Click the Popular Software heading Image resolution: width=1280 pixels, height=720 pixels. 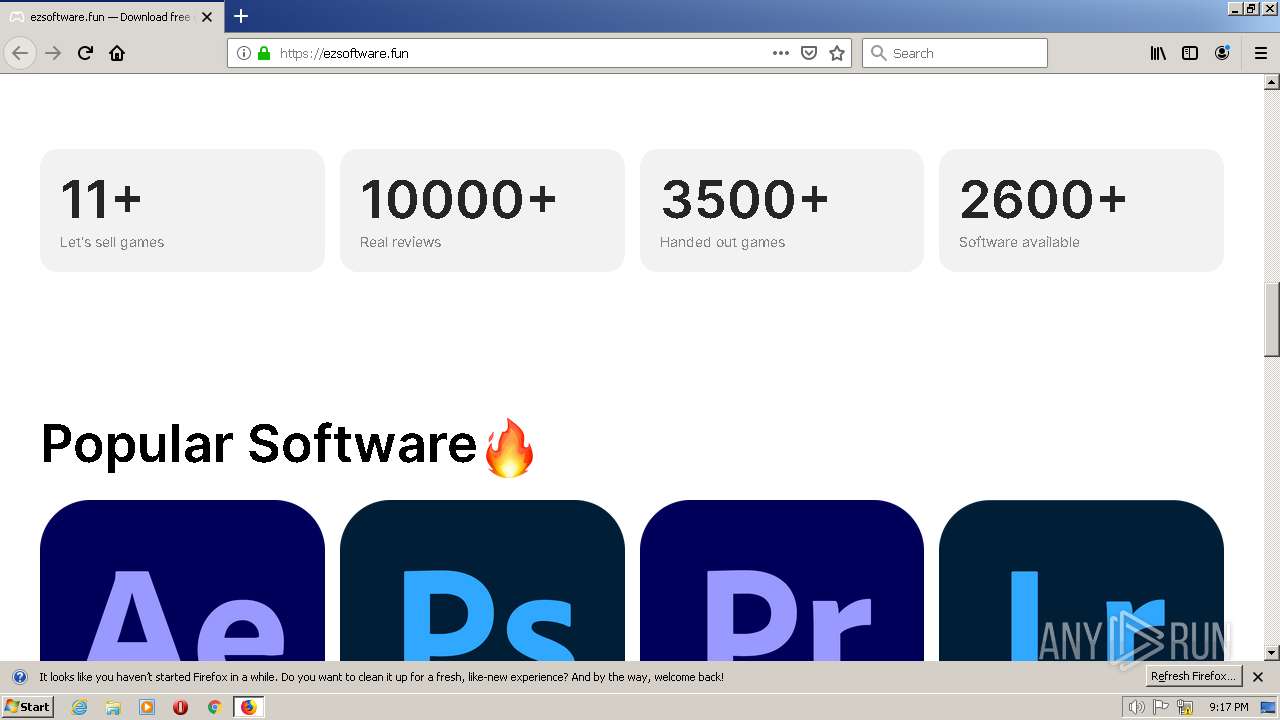[x=288, y=445]
